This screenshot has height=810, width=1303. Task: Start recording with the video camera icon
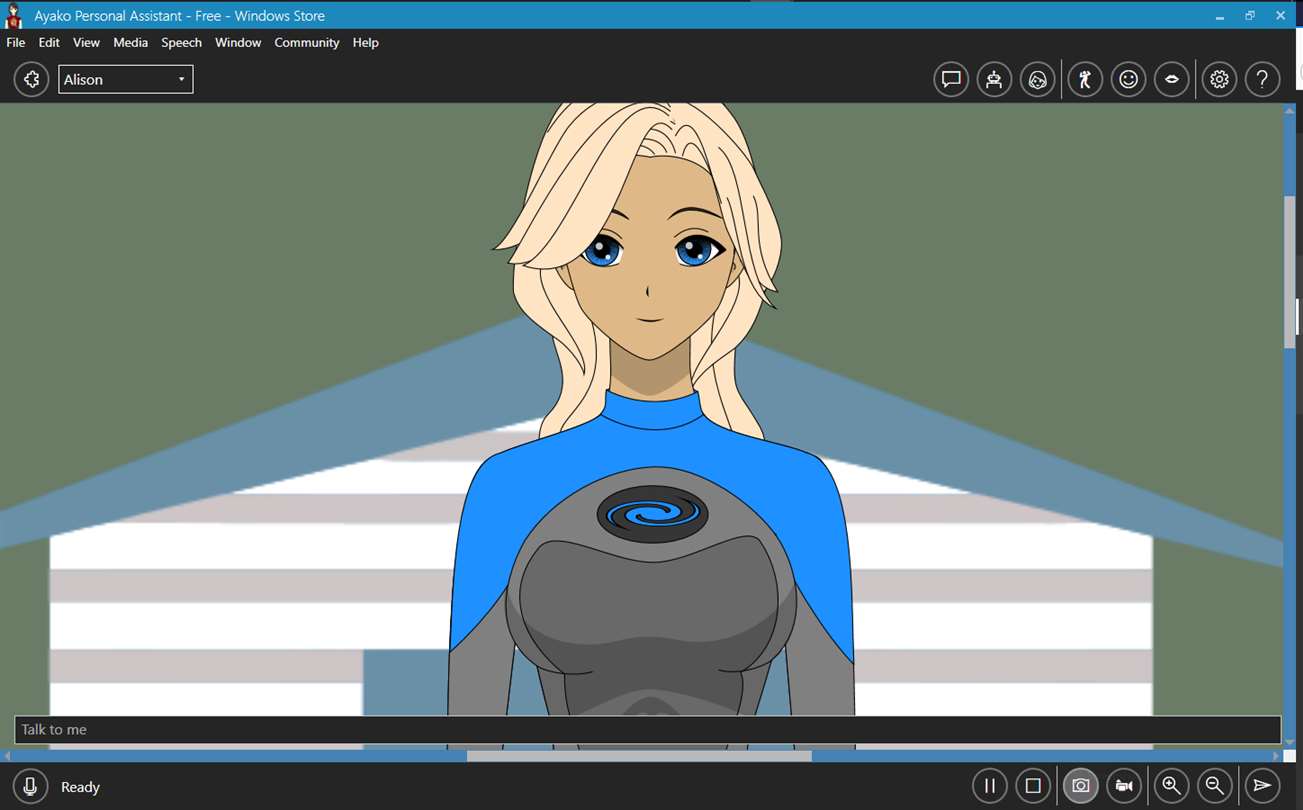click(x=1124, y=786)
